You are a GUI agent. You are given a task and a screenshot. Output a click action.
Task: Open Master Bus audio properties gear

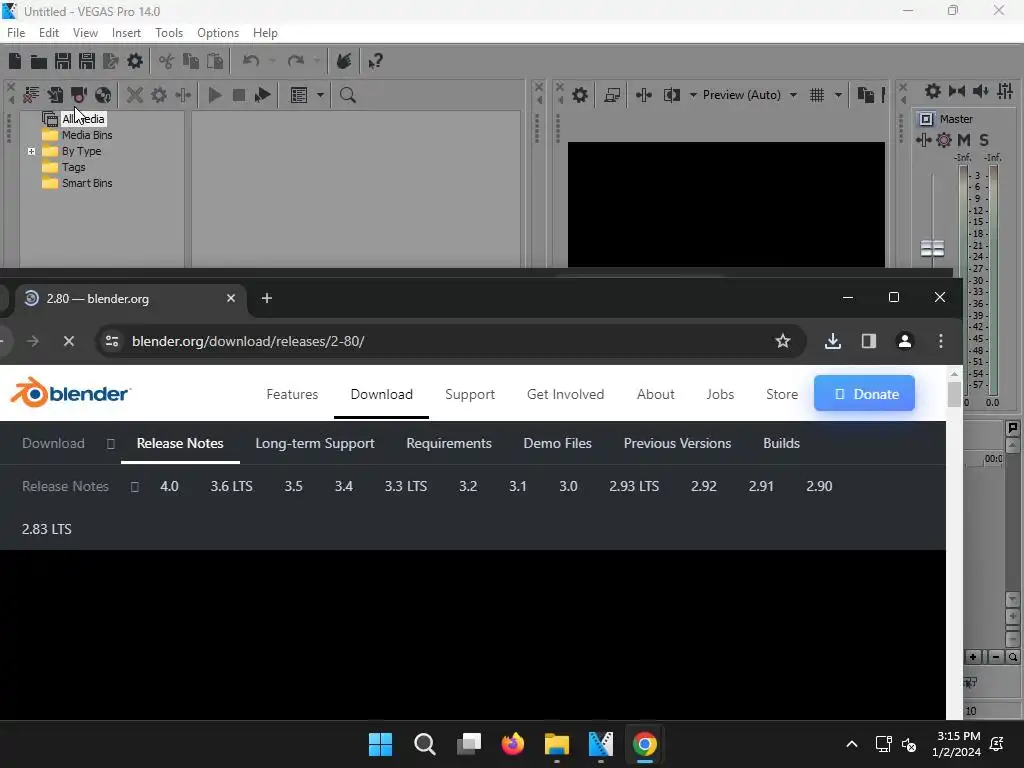pyautogui.click(x=933, y=91)
